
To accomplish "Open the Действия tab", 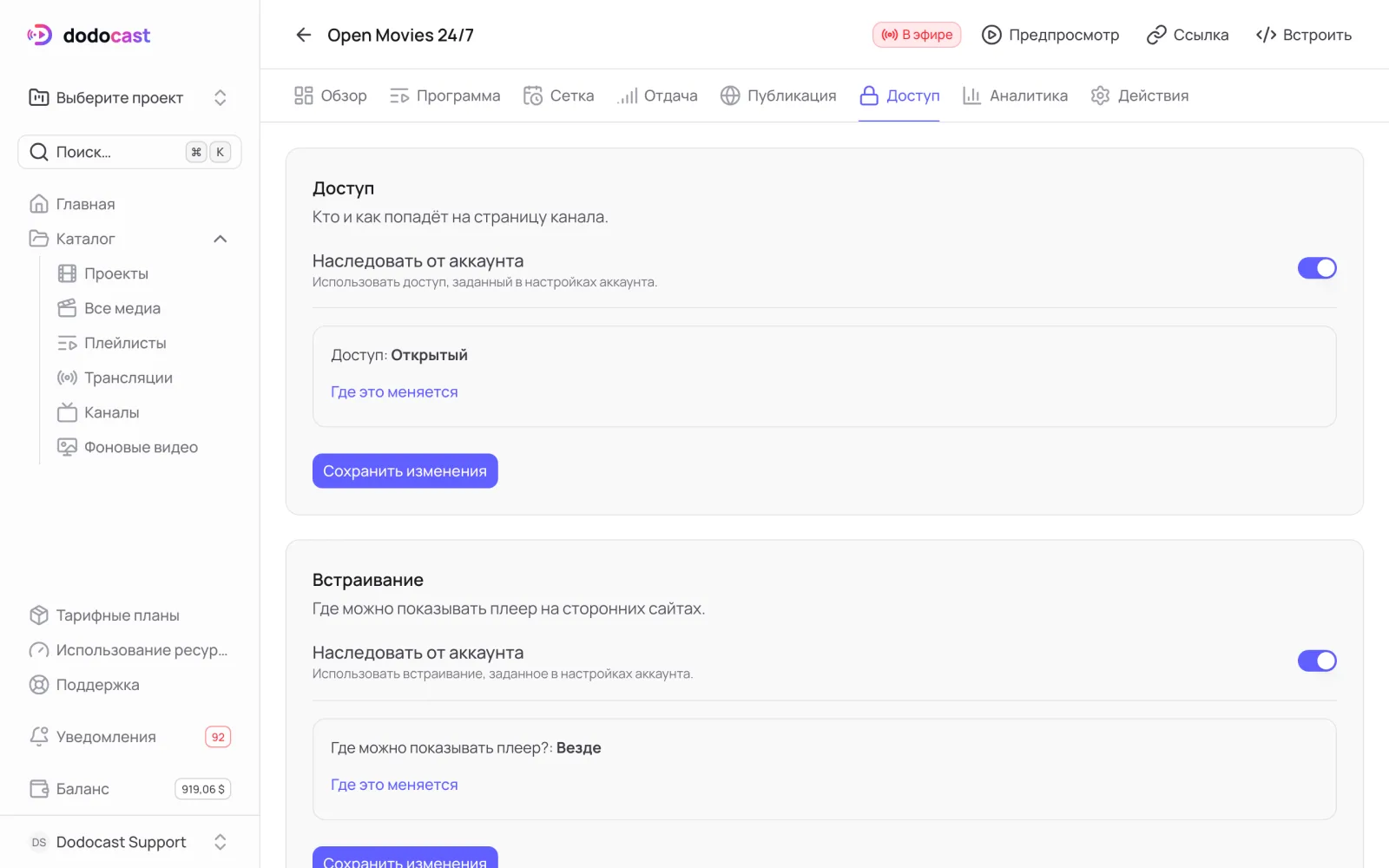I will [x=1140, y=95].
